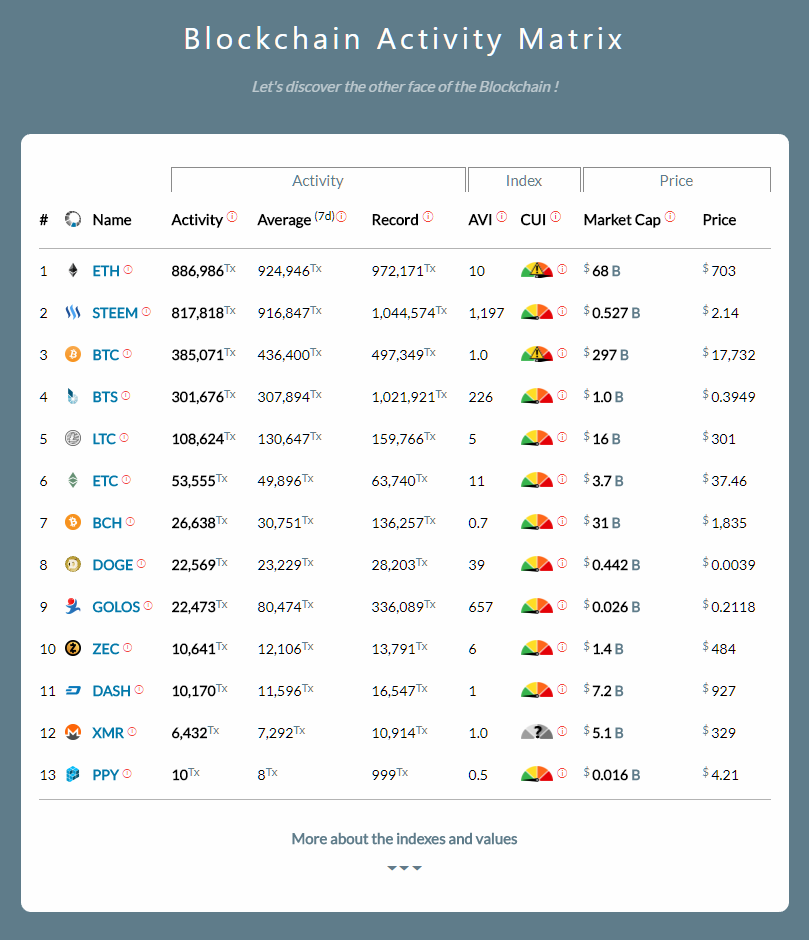Open the XMR coin link

click(108, 733)
